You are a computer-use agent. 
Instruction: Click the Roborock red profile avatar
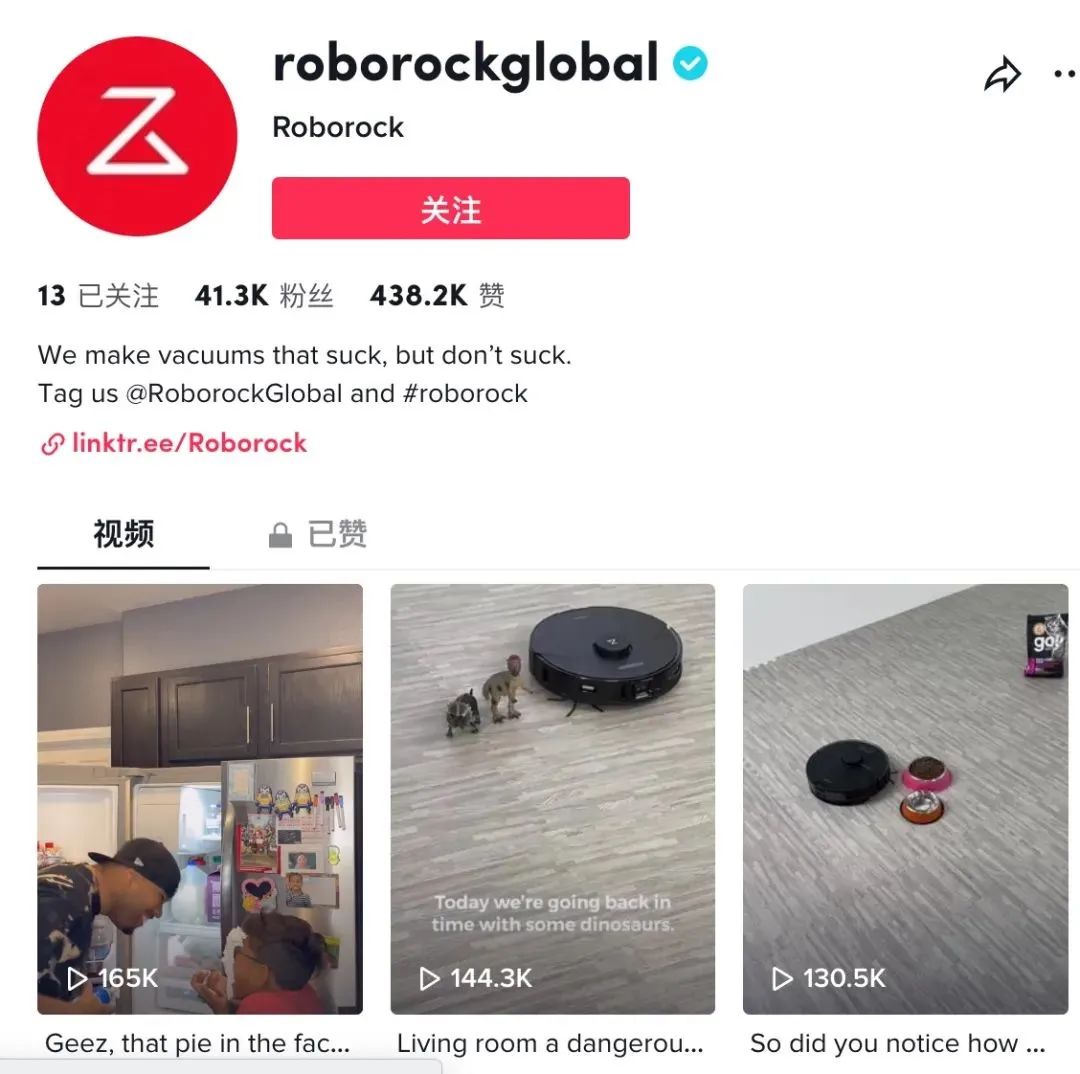137,136
